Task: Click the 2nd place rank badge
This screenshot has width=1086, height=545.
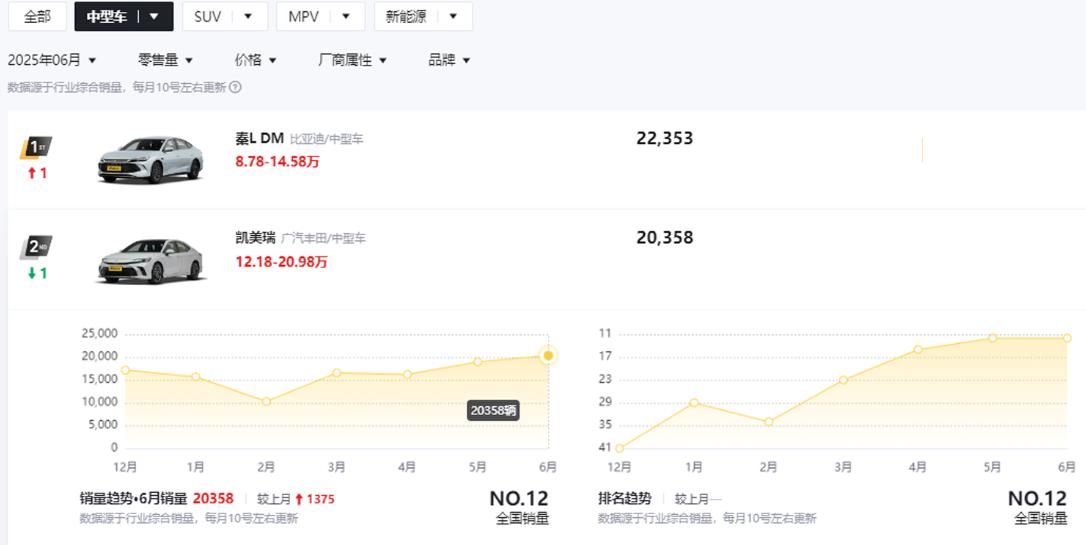Action: click(x=36, y=247)
